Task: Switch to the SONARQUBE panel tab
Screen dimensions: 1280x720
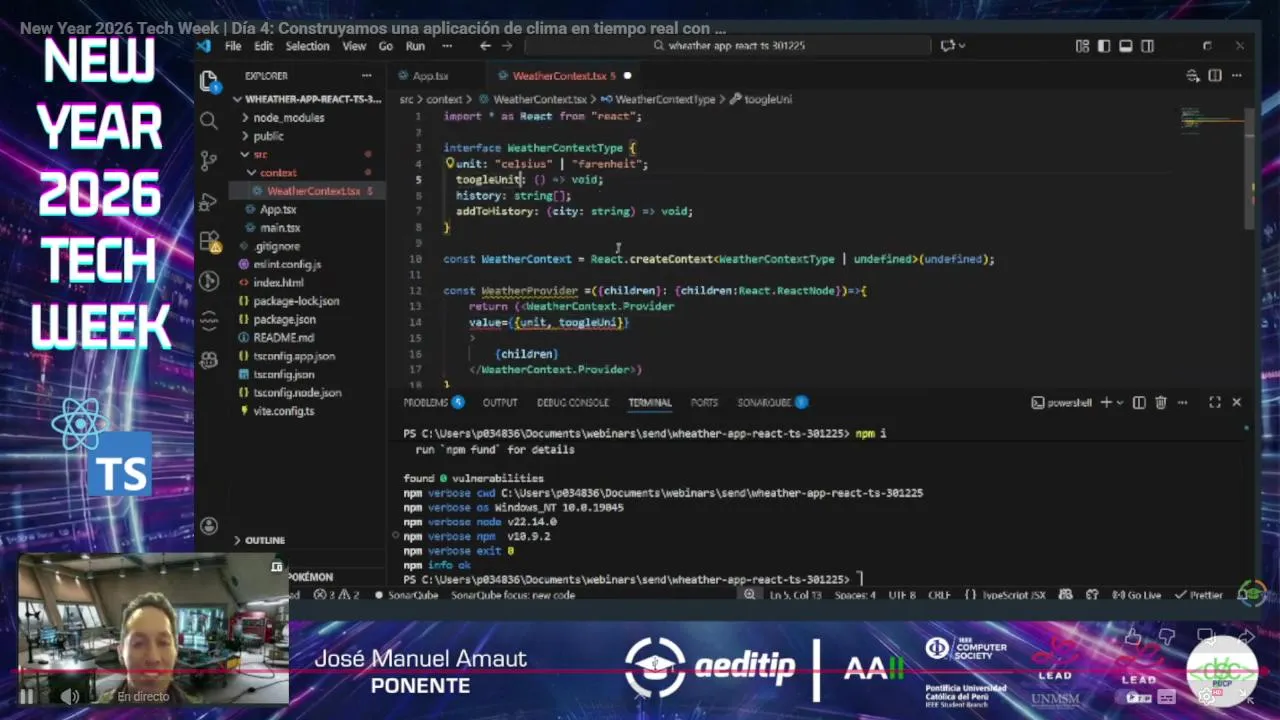Action: pos(772,402)
